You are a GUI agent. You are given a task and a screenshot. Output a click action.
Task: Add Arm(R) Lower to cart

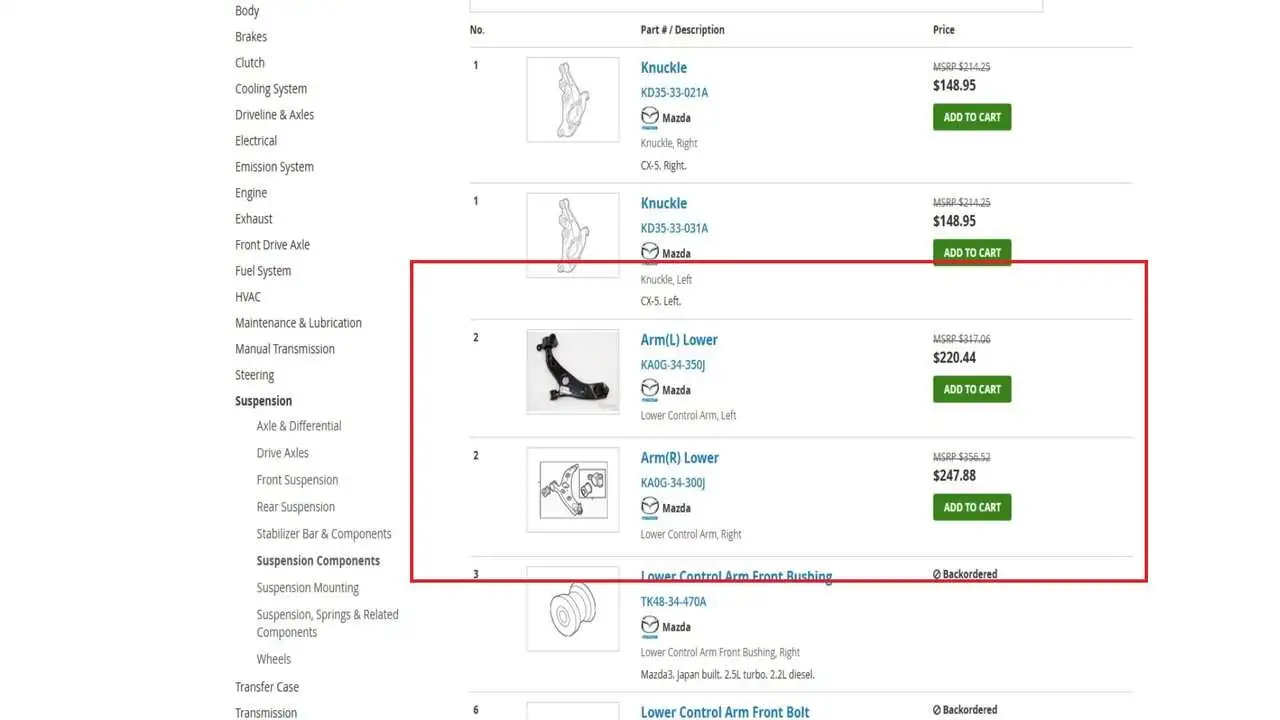pos(972,507)
